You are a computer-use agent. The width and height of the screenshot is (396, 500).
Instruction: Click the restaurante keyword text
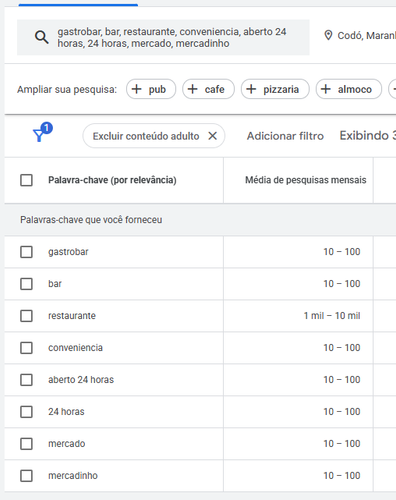(72, 316)
